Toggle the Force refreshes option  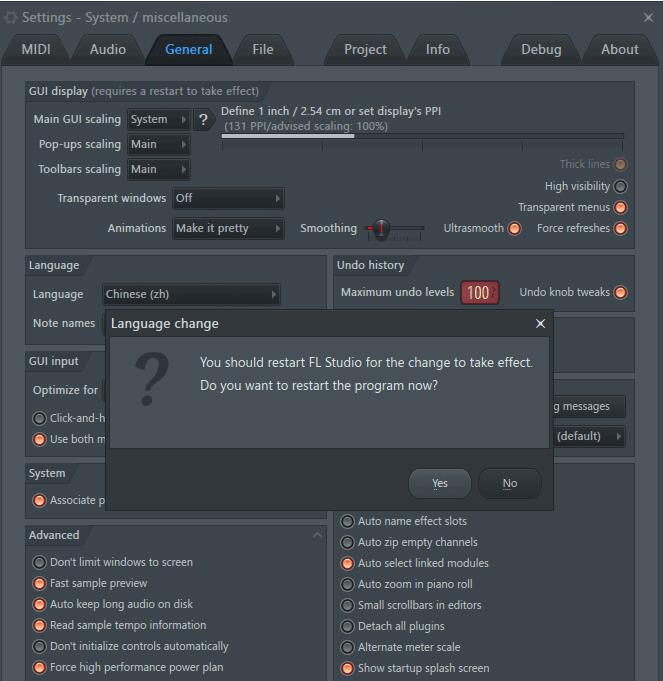click(620, 228)
